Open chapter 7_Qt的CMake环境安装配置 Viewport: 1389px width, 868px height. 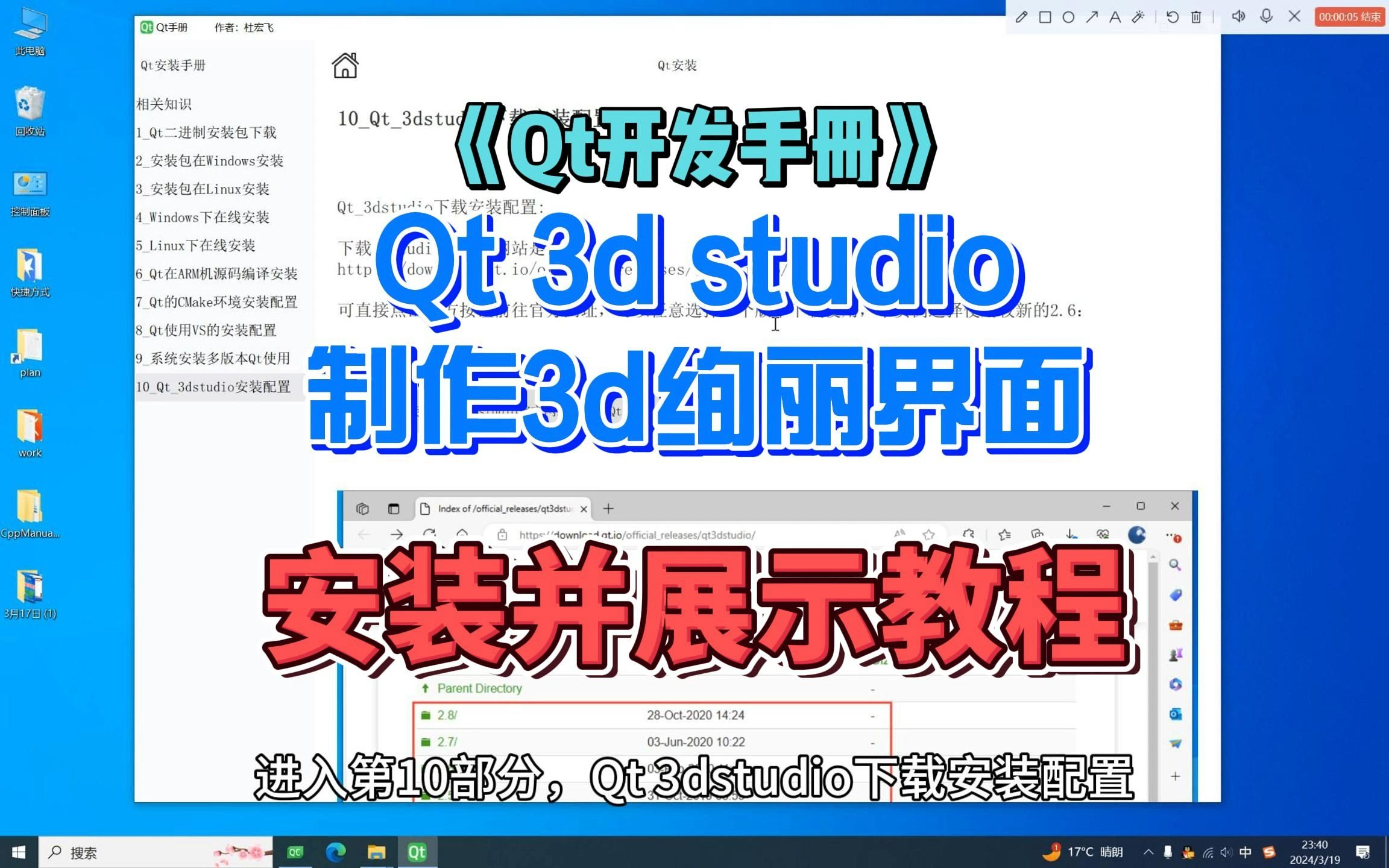click(x=217, y=303)
